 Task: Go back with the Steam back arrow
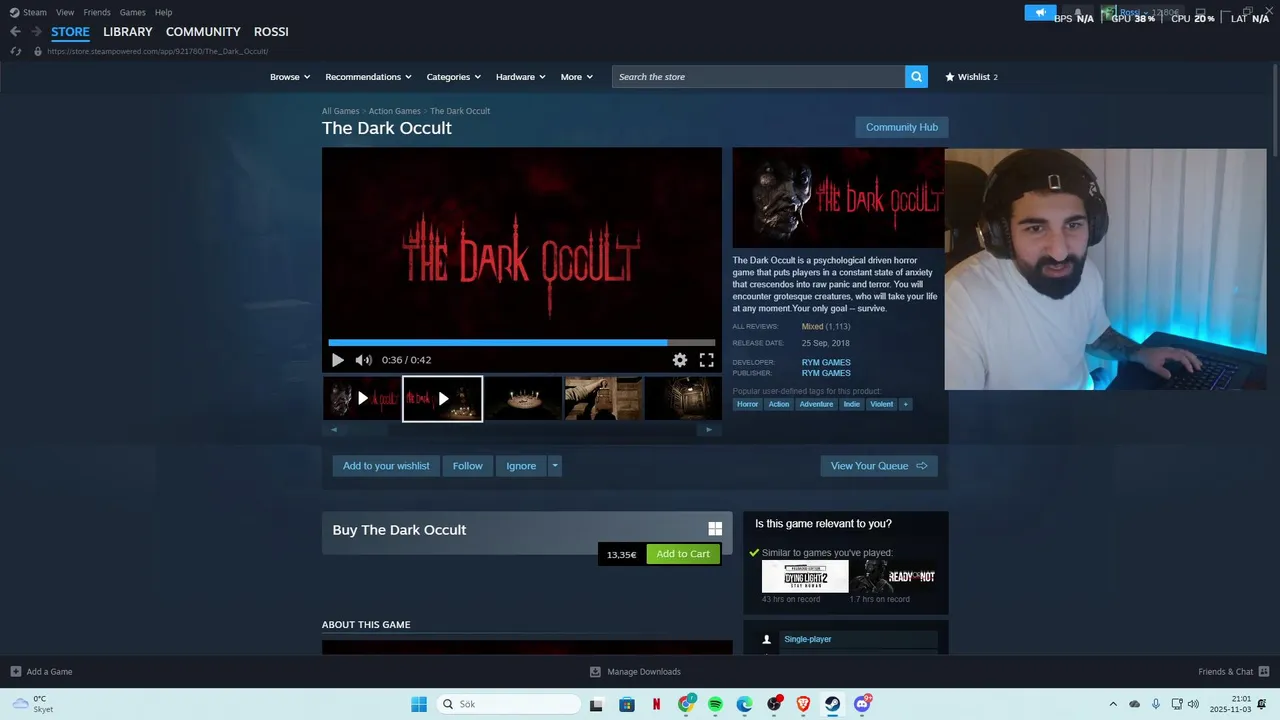[15, 32]
